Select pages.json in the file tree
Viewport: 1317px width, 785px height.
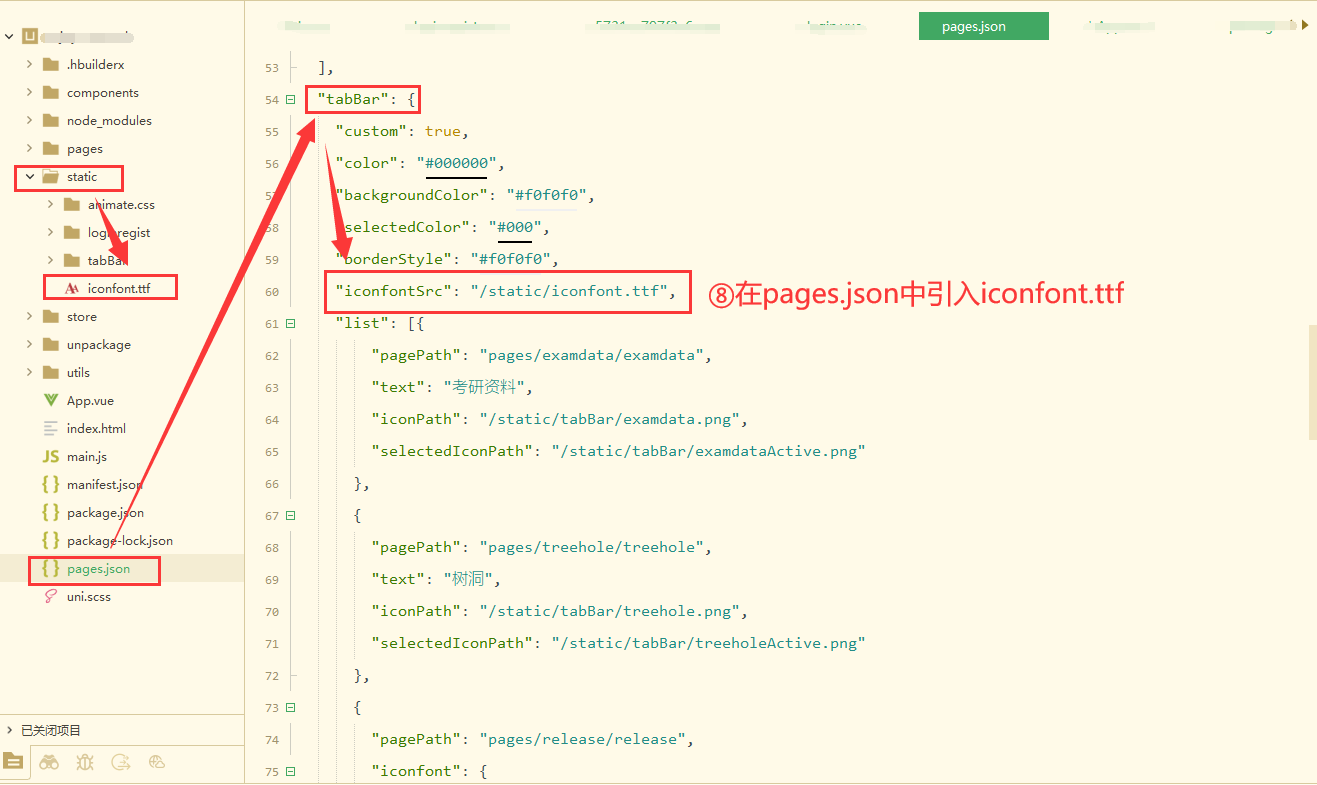coord(98,568)
